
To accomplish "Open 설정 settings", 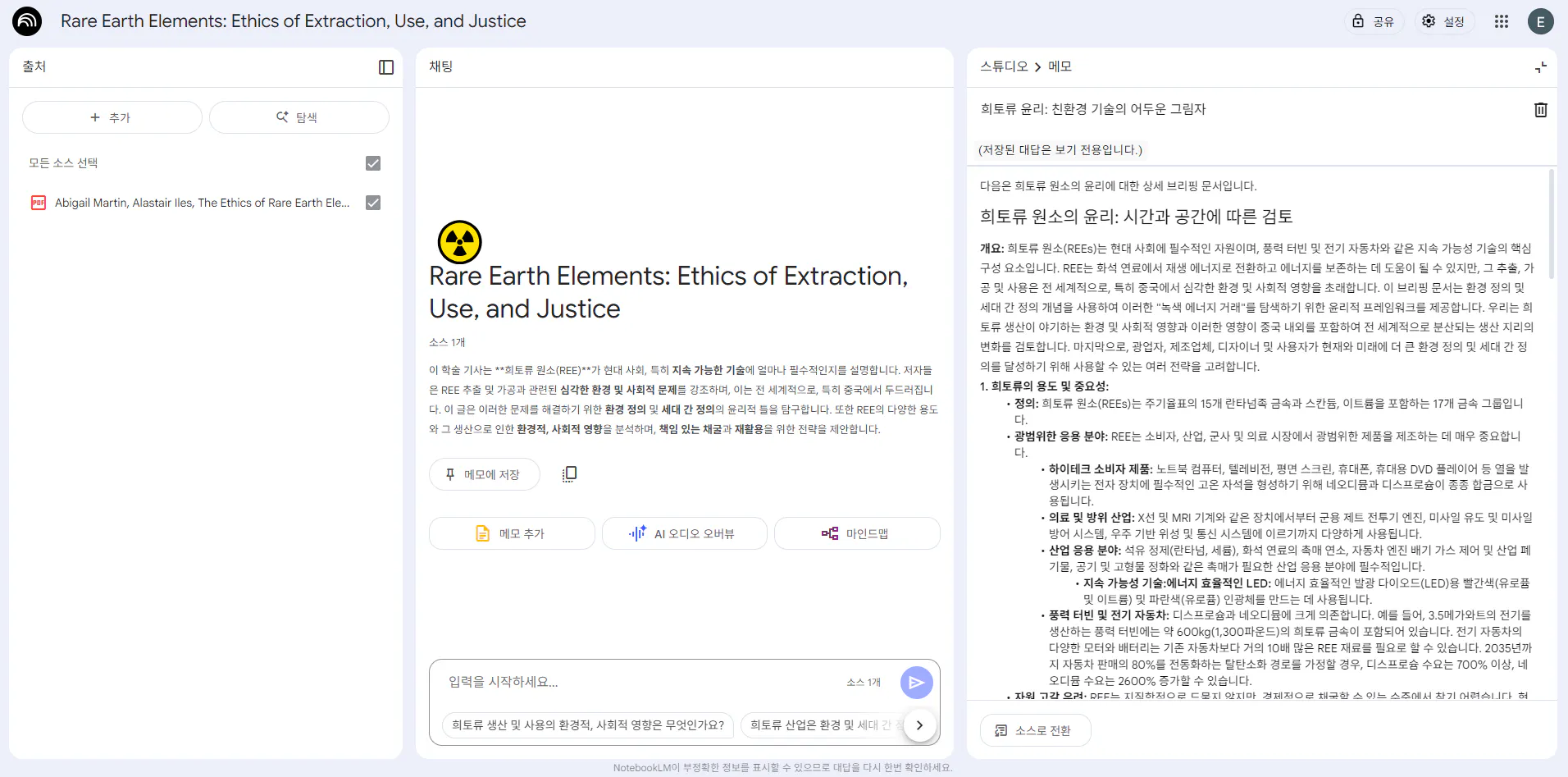I will click(x=1443, y=21).
